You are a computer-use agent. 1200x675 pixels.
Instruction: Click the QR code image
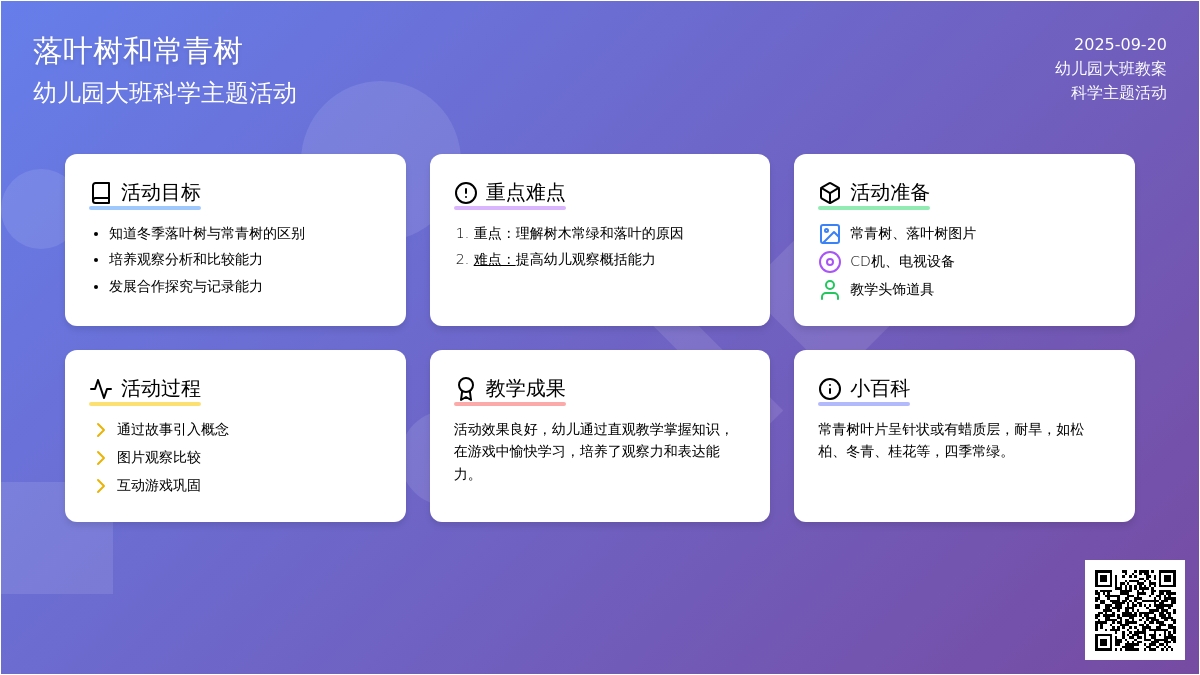tap(1134, 610)
